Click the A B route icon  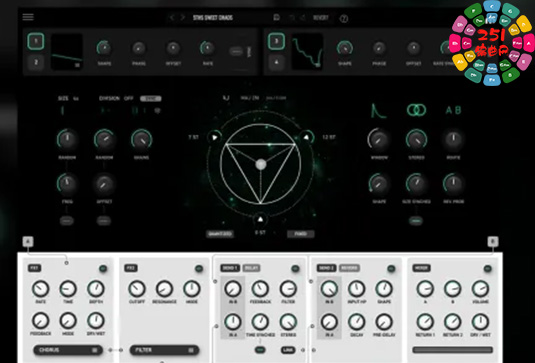453,110
